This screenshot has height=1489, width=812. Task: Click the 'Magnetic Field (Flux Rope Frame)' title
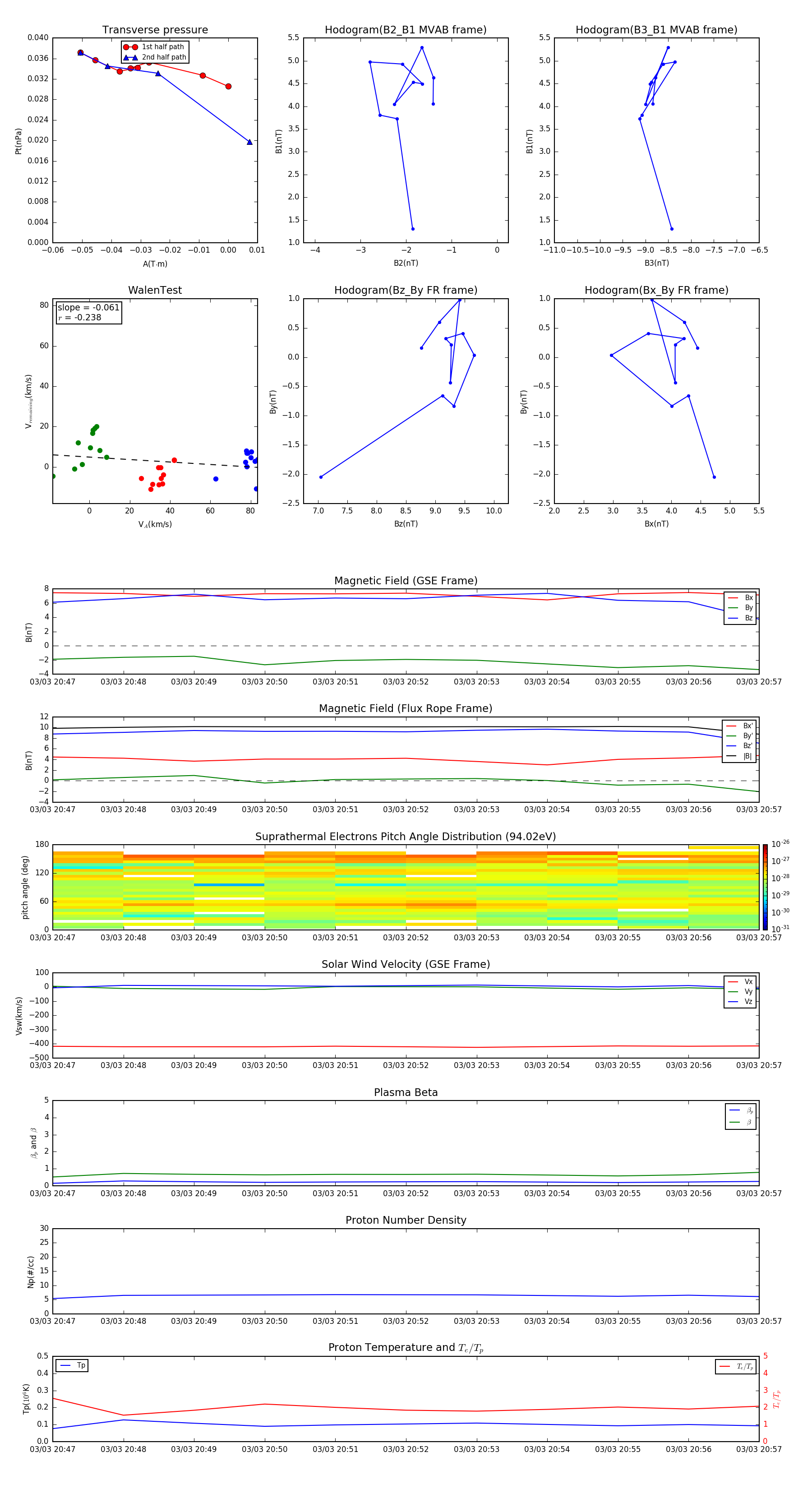[406, 709]
